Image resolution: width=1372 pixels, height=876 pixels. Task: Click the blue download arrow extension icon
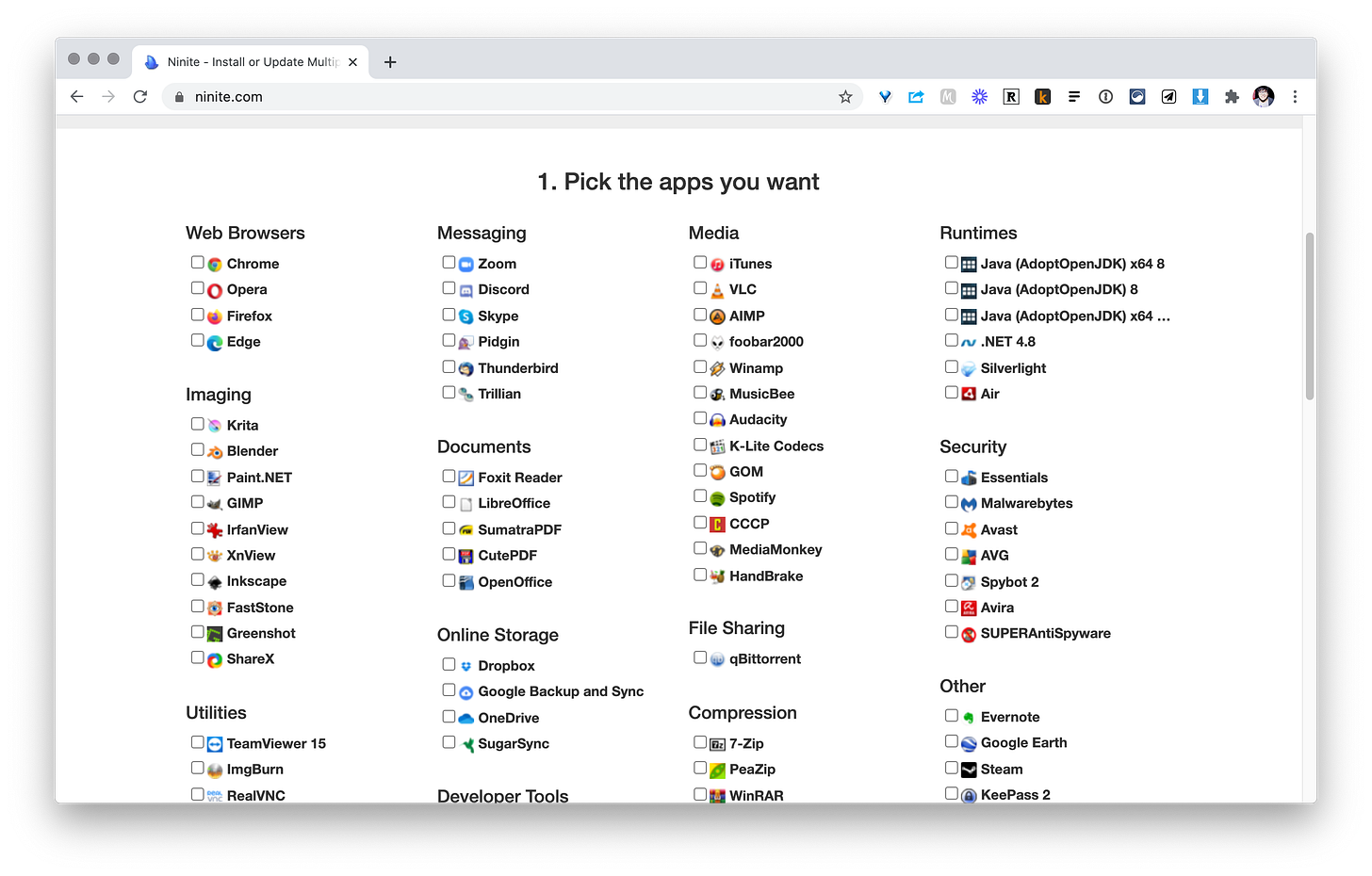click(1200, 96)
